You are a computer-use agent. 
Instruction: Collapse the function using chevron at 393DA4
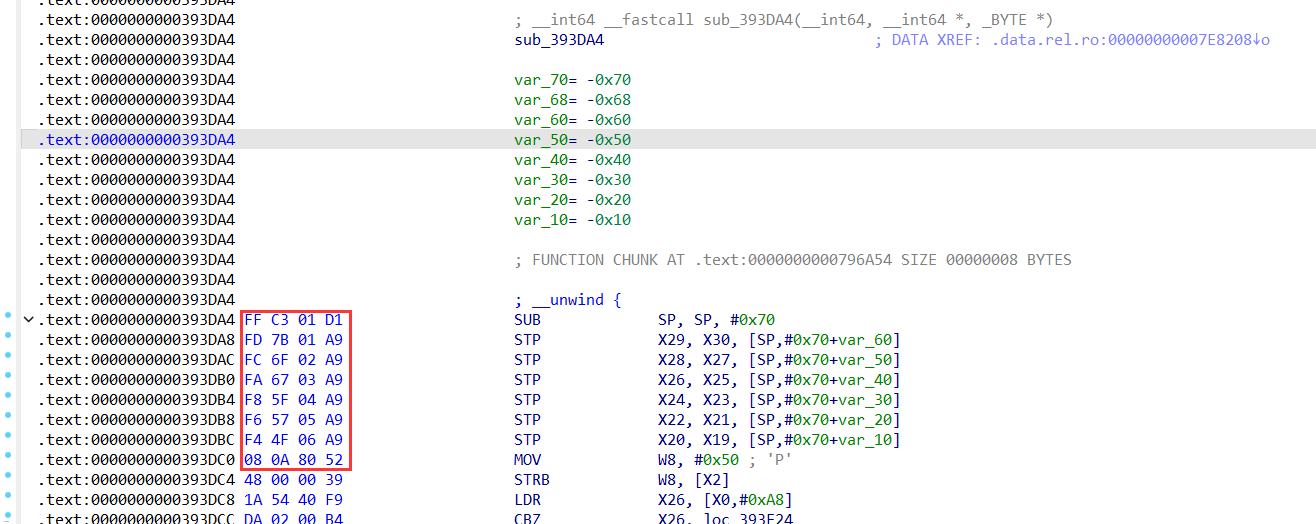pos(28,320)
